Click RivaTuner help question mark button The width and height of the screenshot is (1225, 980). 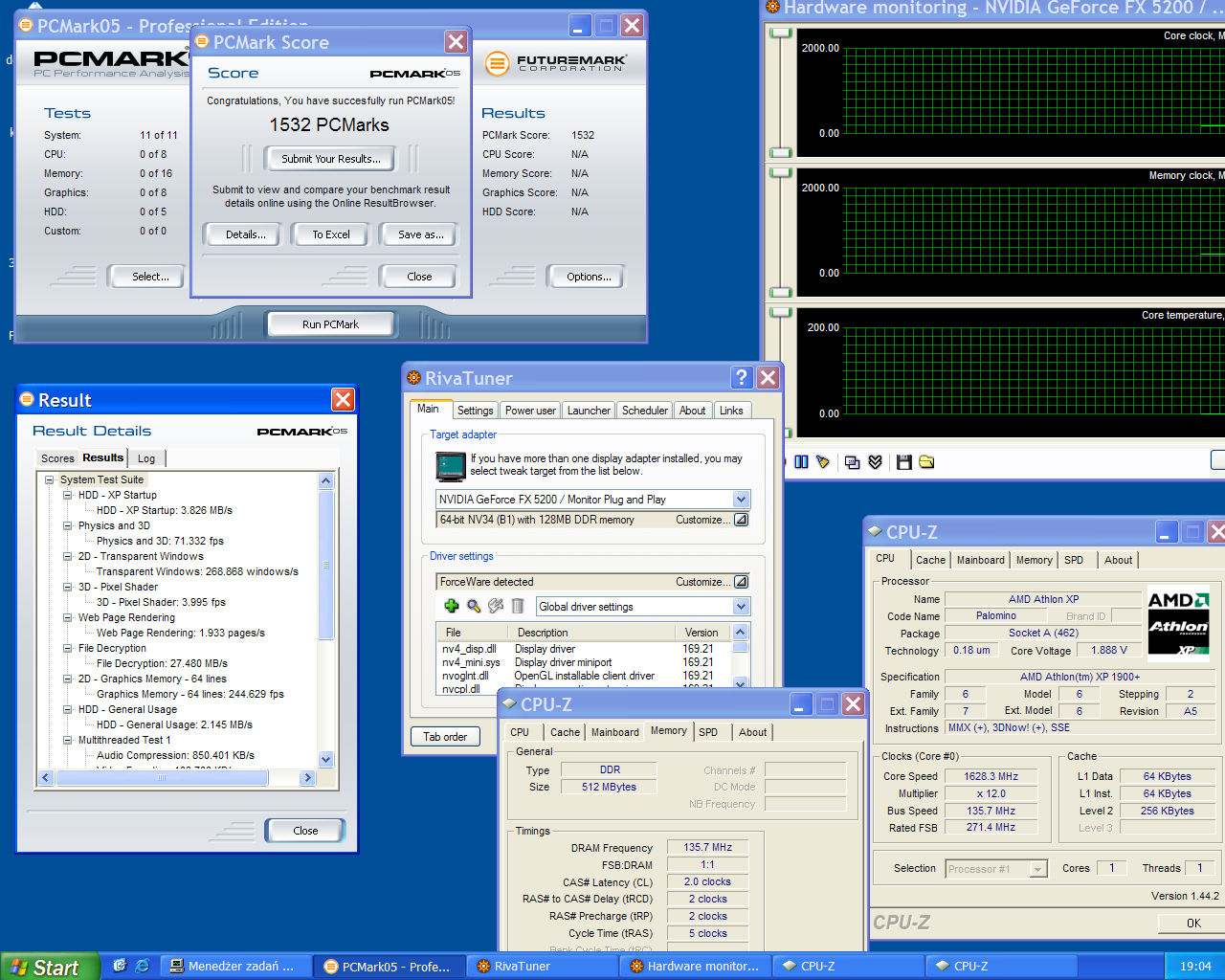coord(742,377)
